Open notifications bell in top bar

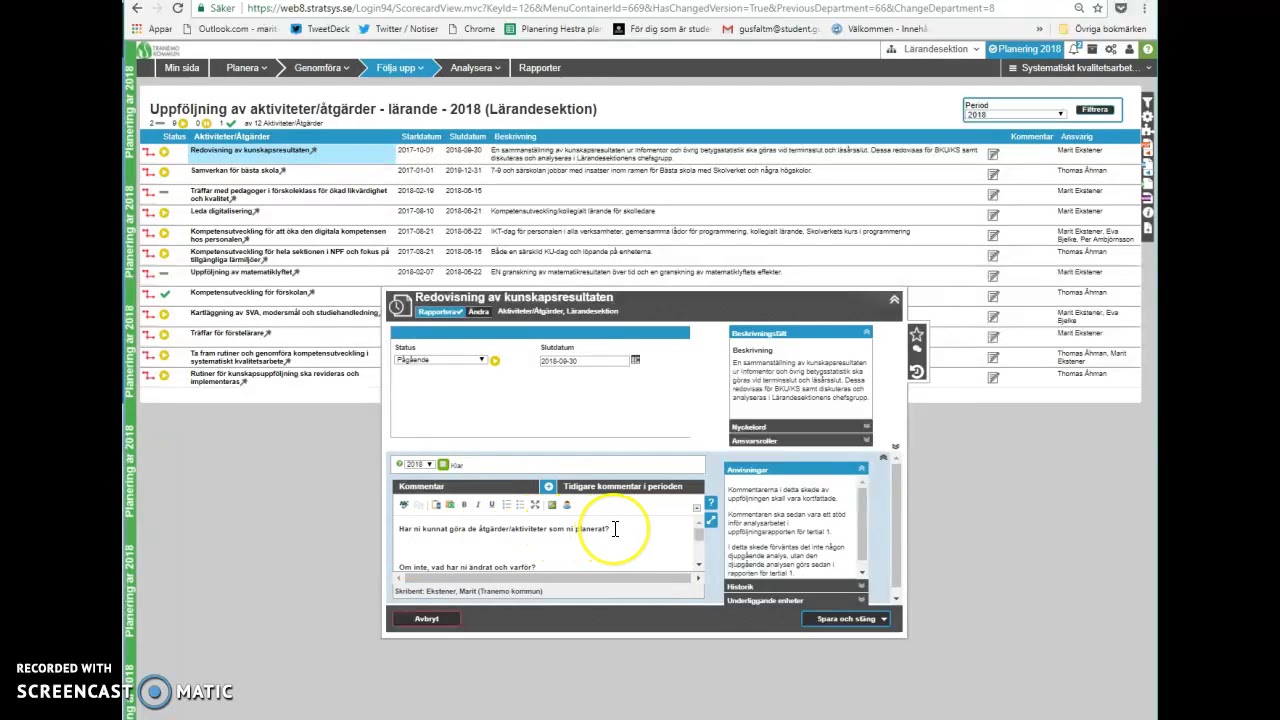pos(1074,49)
